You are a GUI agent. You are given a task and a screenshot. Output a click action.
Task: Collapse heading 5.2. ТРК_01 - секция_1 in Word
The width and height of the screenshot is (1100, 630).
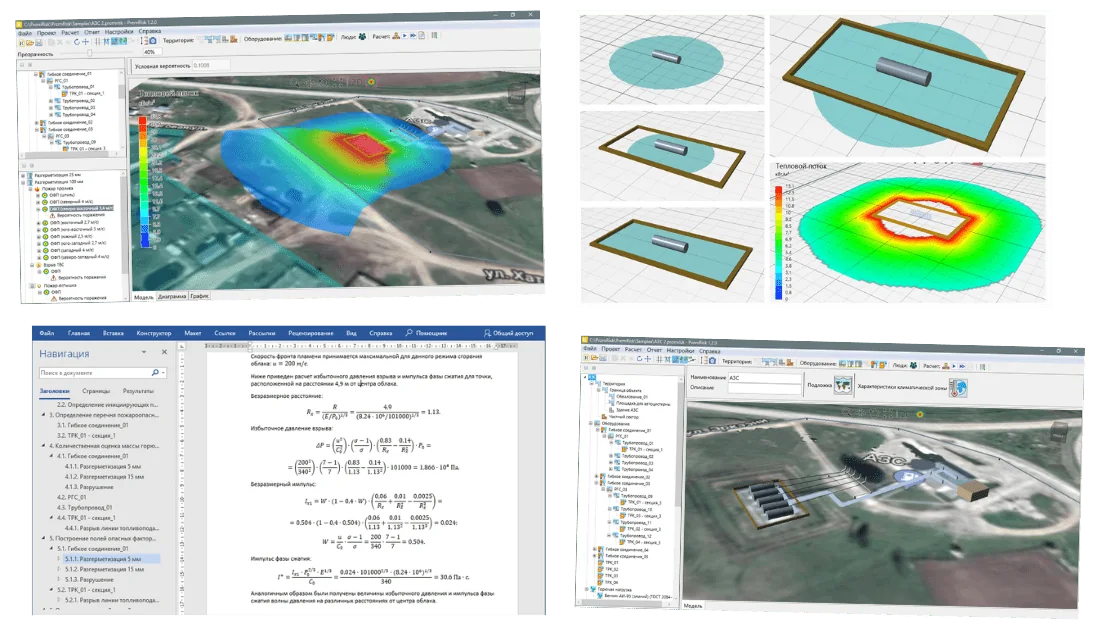pyautogui.click(x=51, y=590)
